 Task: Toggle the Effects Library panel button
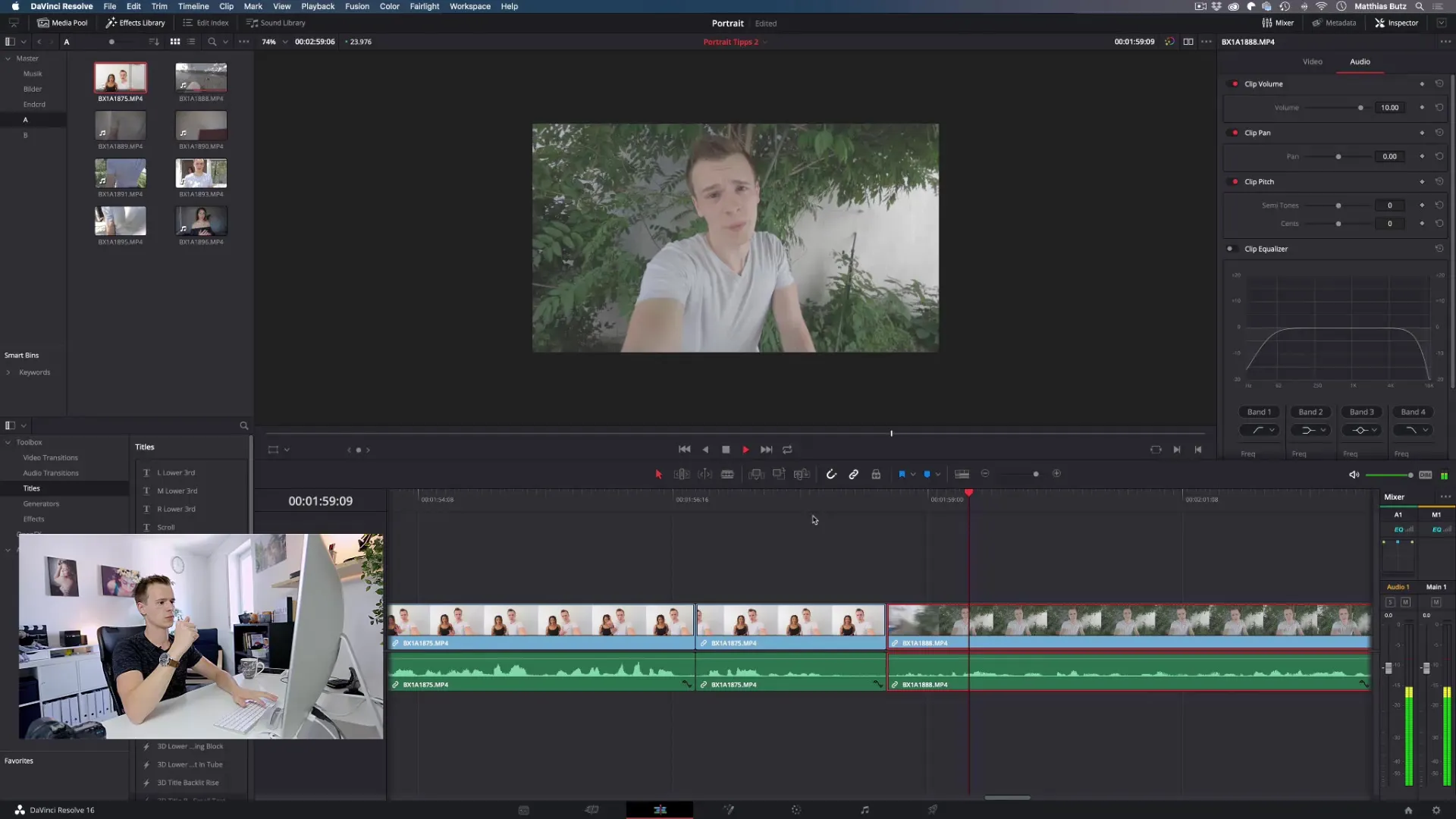point(135,23)
